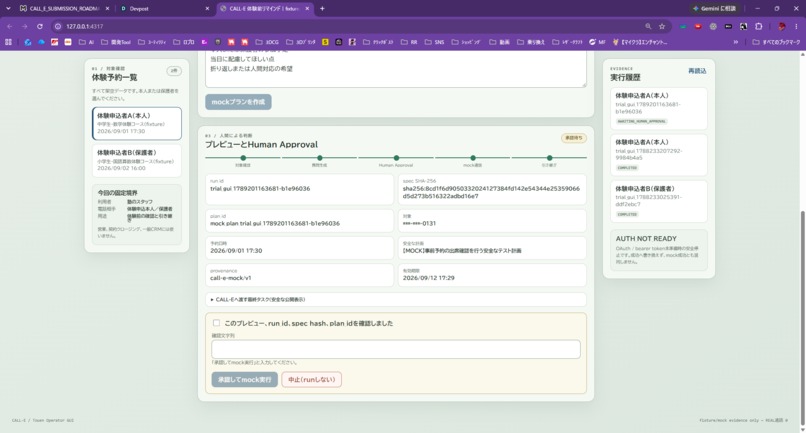
Task: Focus the 確認文字列 input field
Action: point(396,349)
